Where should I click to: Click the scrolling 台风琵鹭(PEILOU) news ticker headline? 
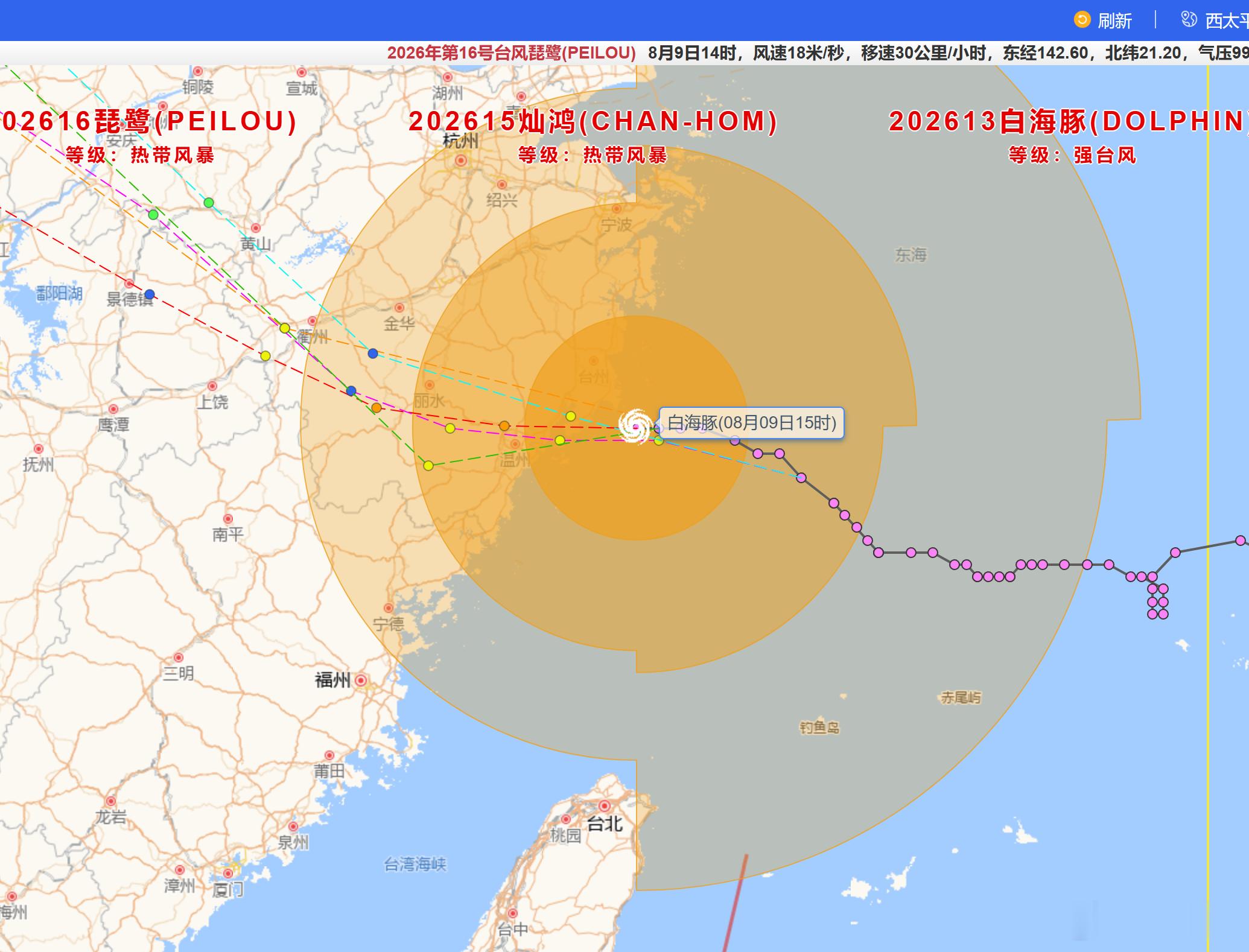coord(512,53)
